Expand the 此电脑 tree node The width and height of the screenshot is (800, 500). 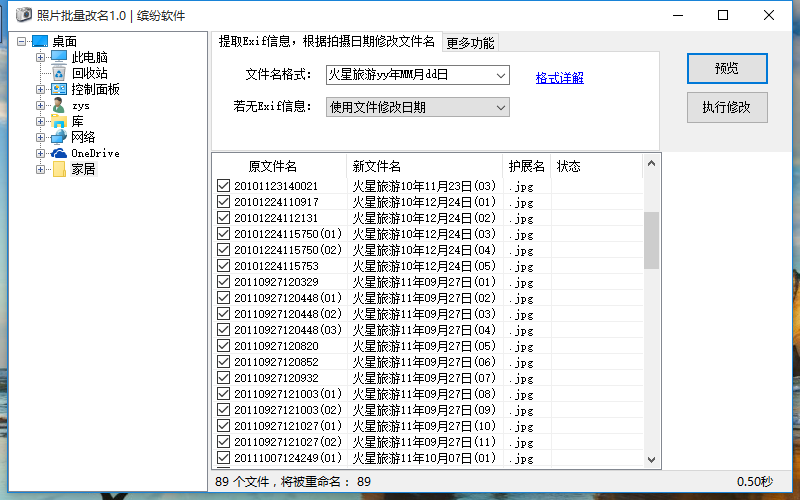tap(40, 57)
